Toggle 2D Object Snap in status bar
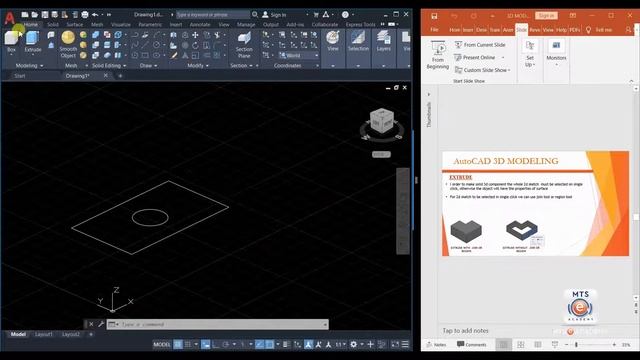This screenshot has width=640, height=360. point(269,344)
